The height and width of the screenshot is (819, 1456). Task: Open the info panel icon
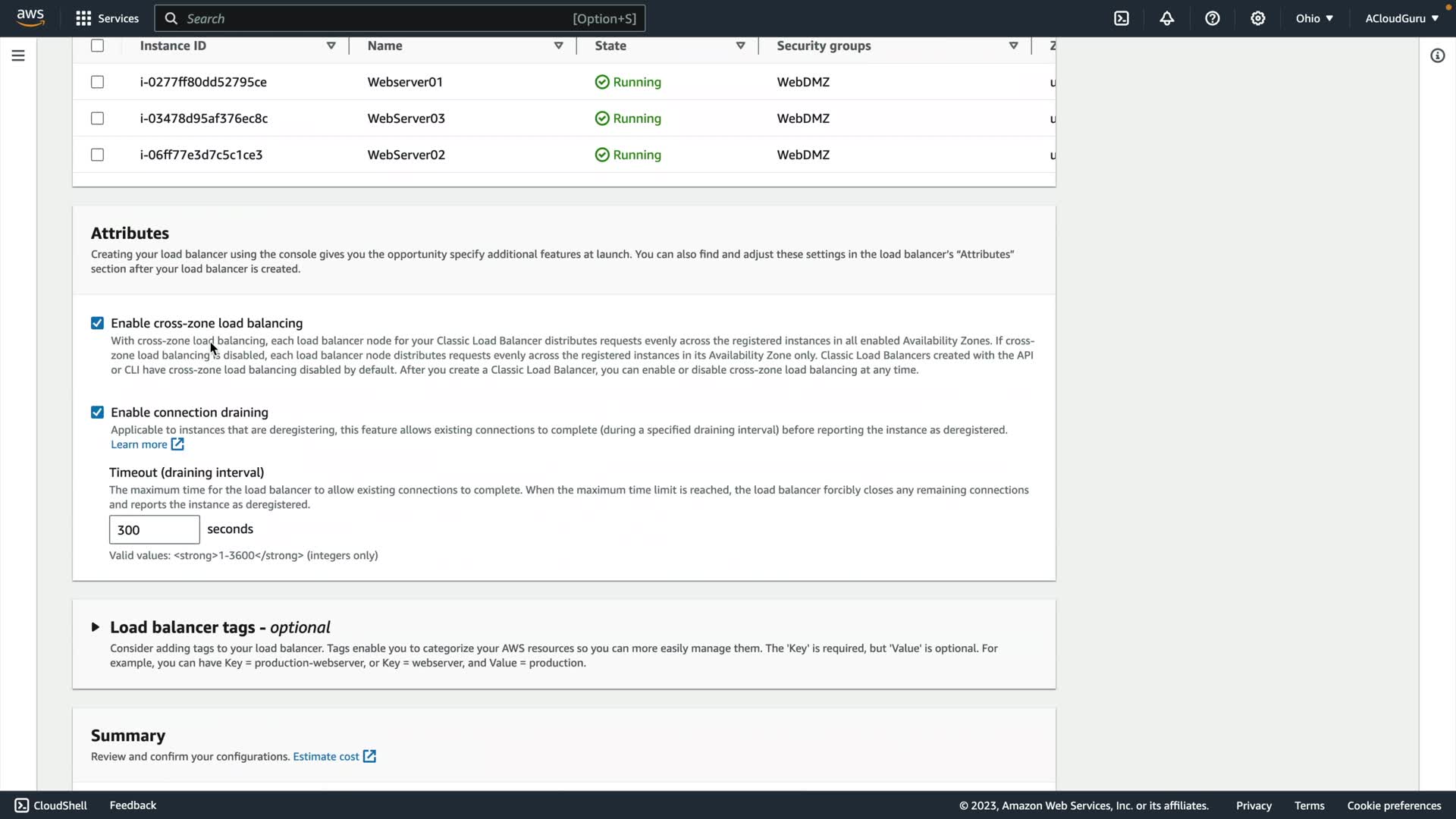tap(1437, 55)
